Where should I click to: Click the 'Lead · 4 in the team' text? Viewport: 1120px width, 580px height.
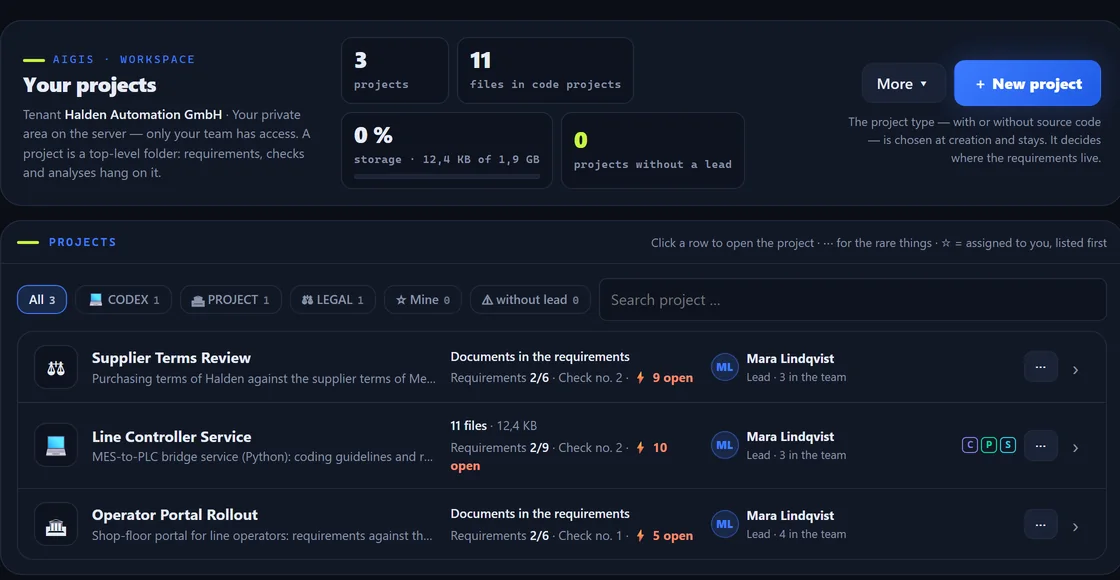coord(796,534)
